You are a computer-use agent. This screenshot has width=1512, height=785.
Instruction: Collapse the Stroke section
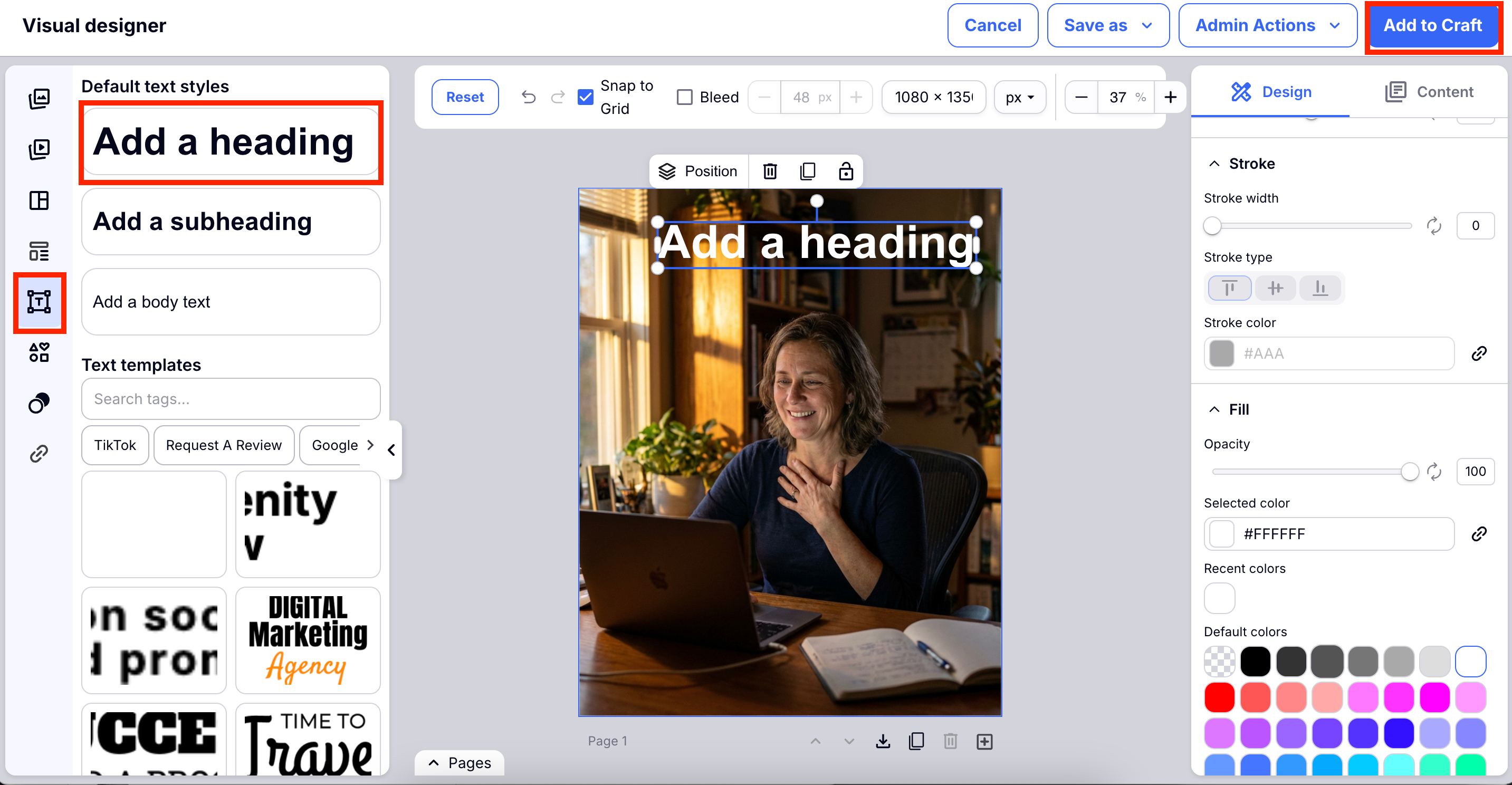click(x=1214, y=163)
